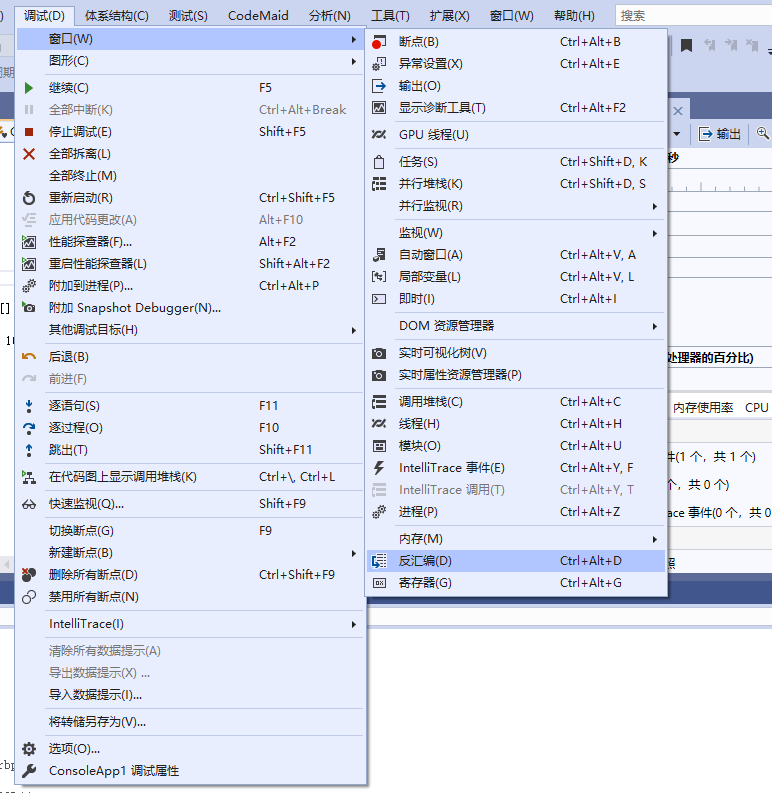772x793 pixels.
Task: Click the Output (输出) toolbar button
Action: pyautogui.click(x=720, y=134)
